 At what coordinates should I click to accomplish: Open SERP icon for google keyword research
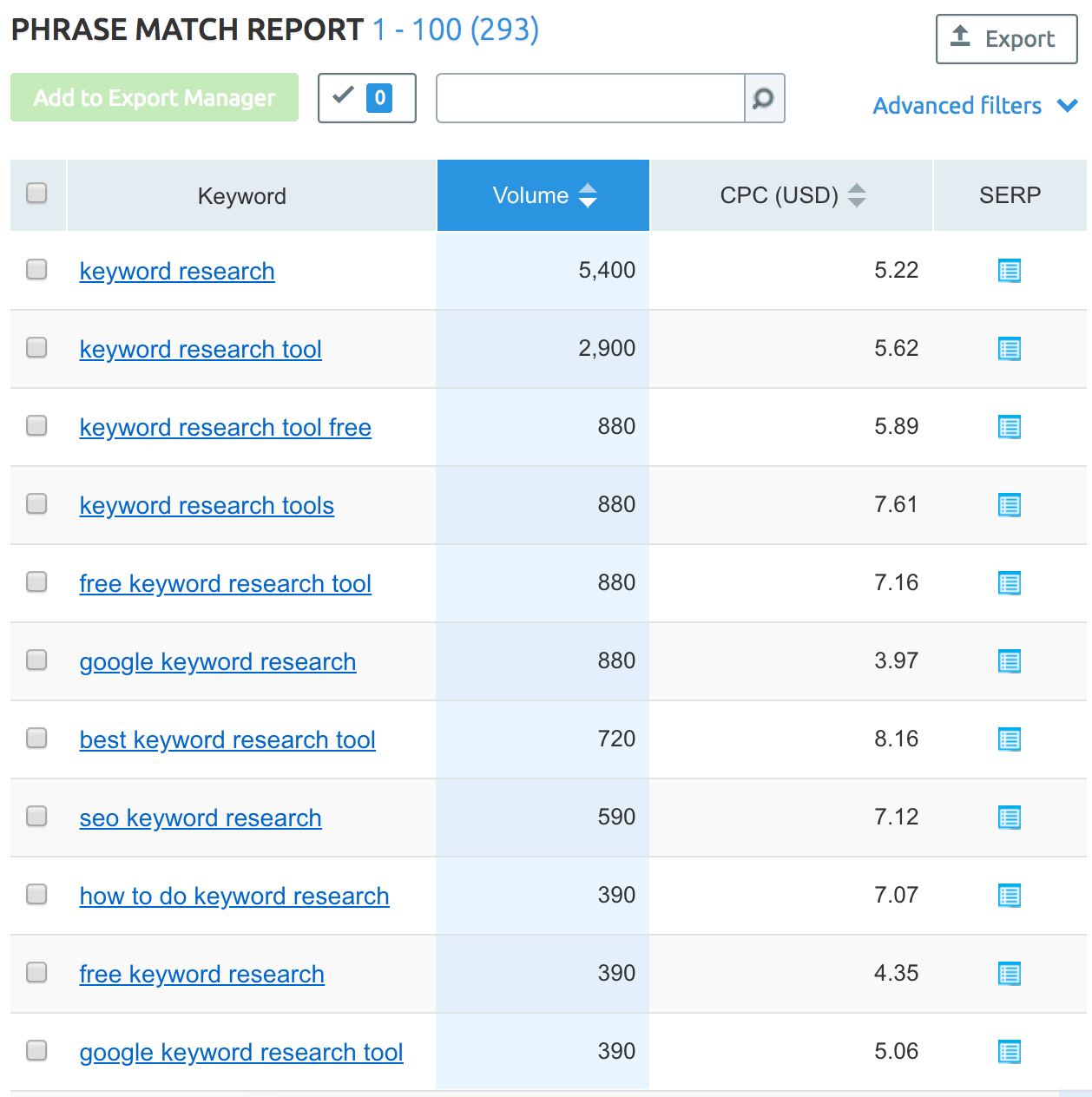coord(1009,661)
